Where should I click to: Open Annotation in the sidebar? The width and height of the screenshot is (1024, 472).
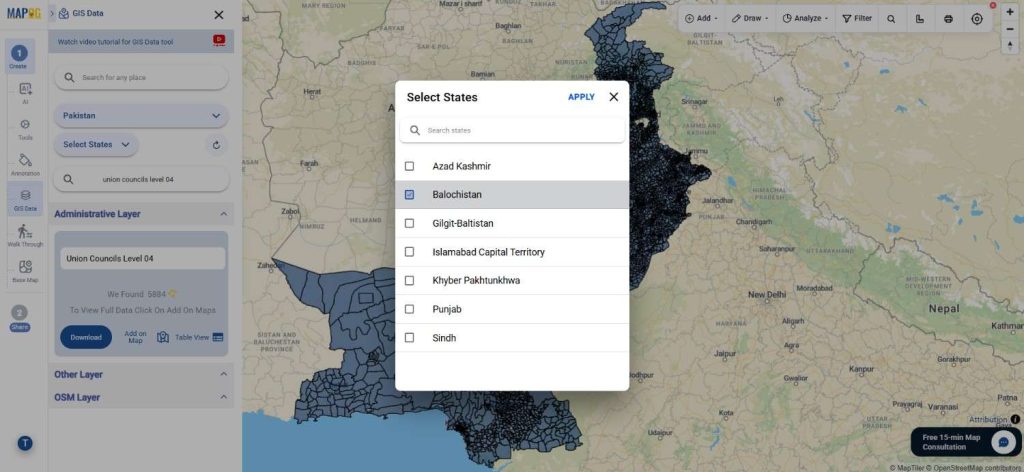pos(25,165)
